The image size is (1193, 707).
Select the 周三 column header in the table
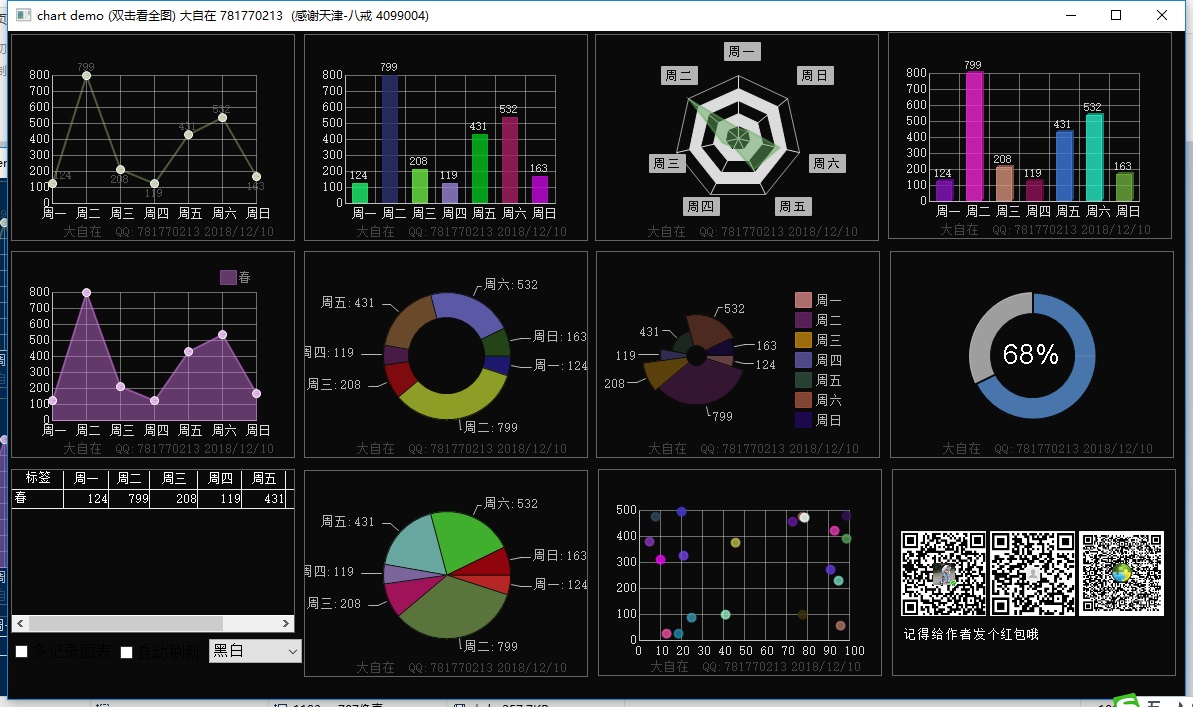coord(173,478)
